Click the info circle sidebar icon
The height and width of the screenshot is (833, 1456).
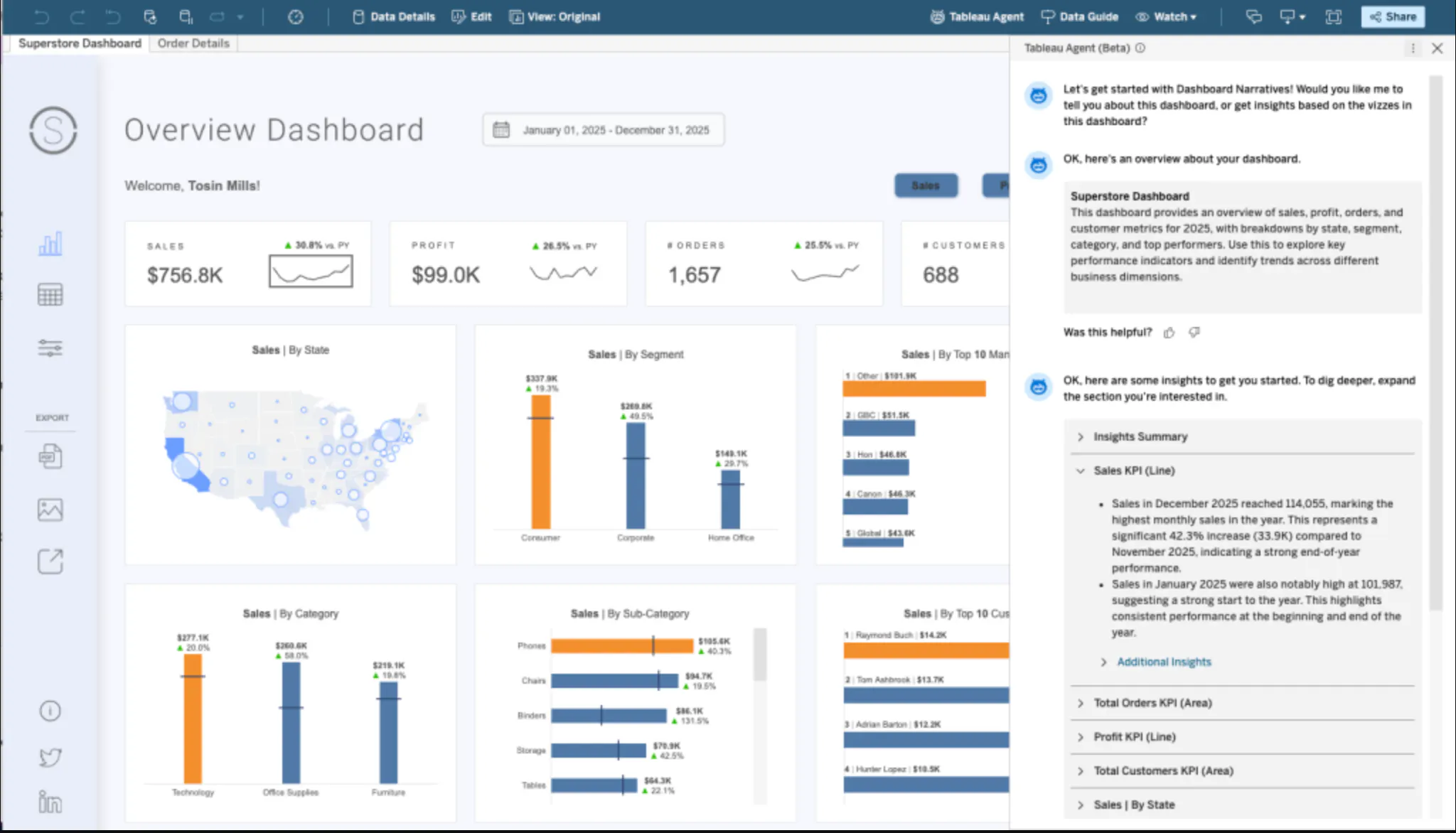[x=50, y=711]
